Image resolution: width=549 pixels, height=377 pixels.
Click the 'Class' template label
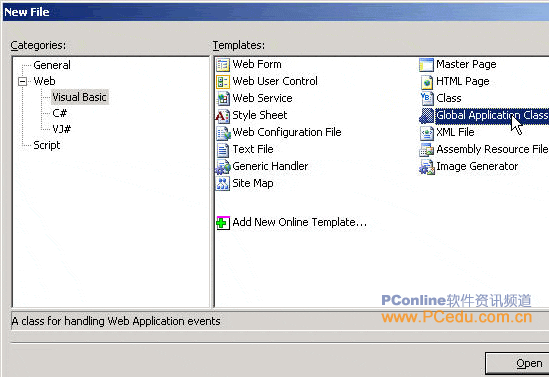[x=449, y=98]
